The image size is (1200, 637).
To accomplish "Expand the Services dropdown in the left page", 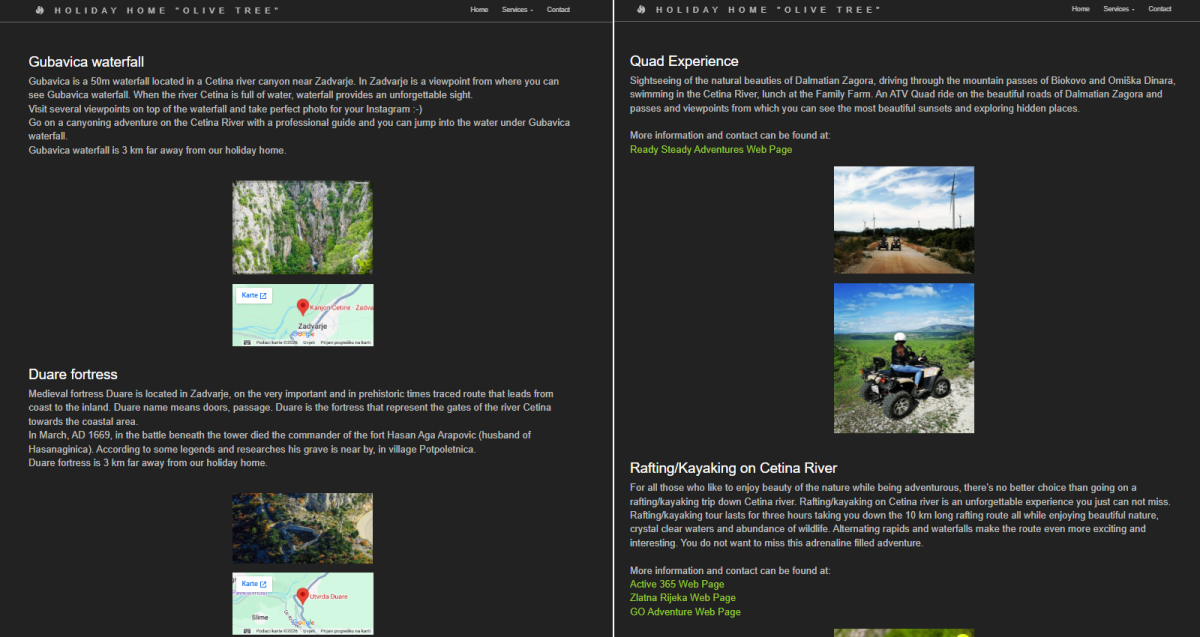I will click(x=517, y=10).
